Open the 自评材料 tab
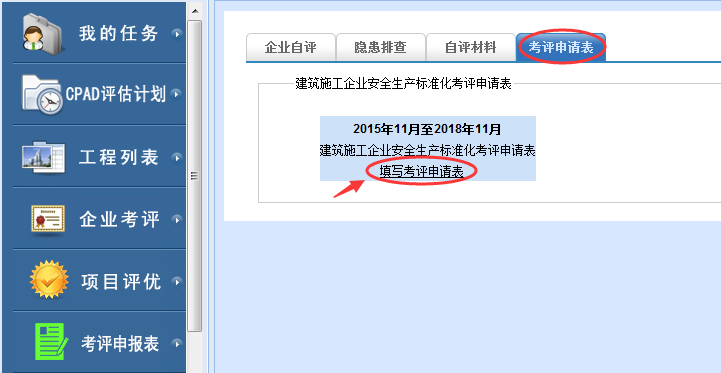The height and width of the screenshot is (373, 721). 470,47
